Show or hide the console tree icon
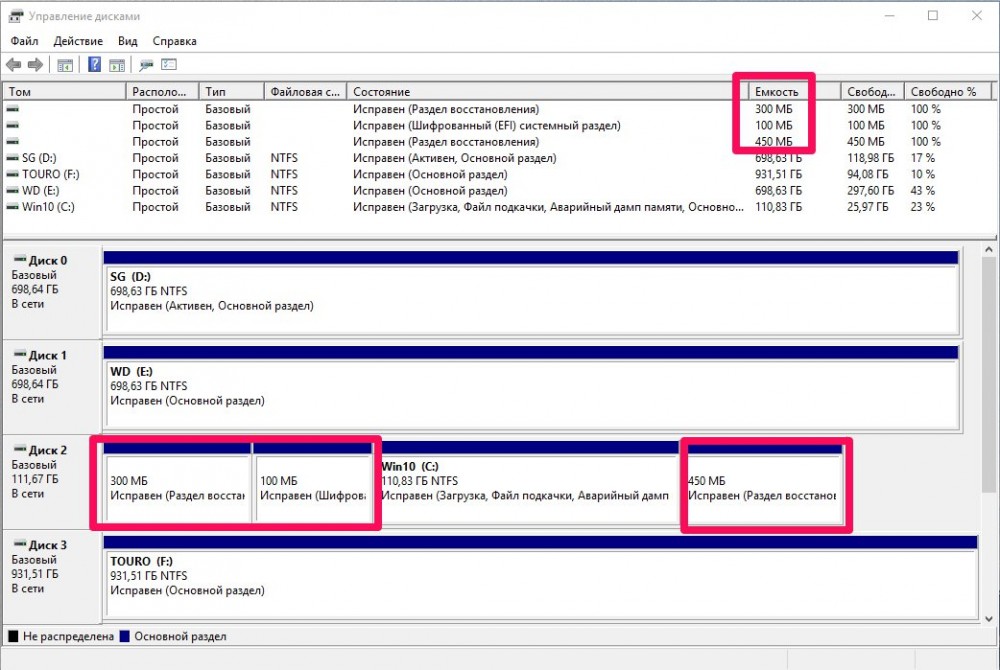The height and width of the screenshot is (670, 1000). pos(65,64)
